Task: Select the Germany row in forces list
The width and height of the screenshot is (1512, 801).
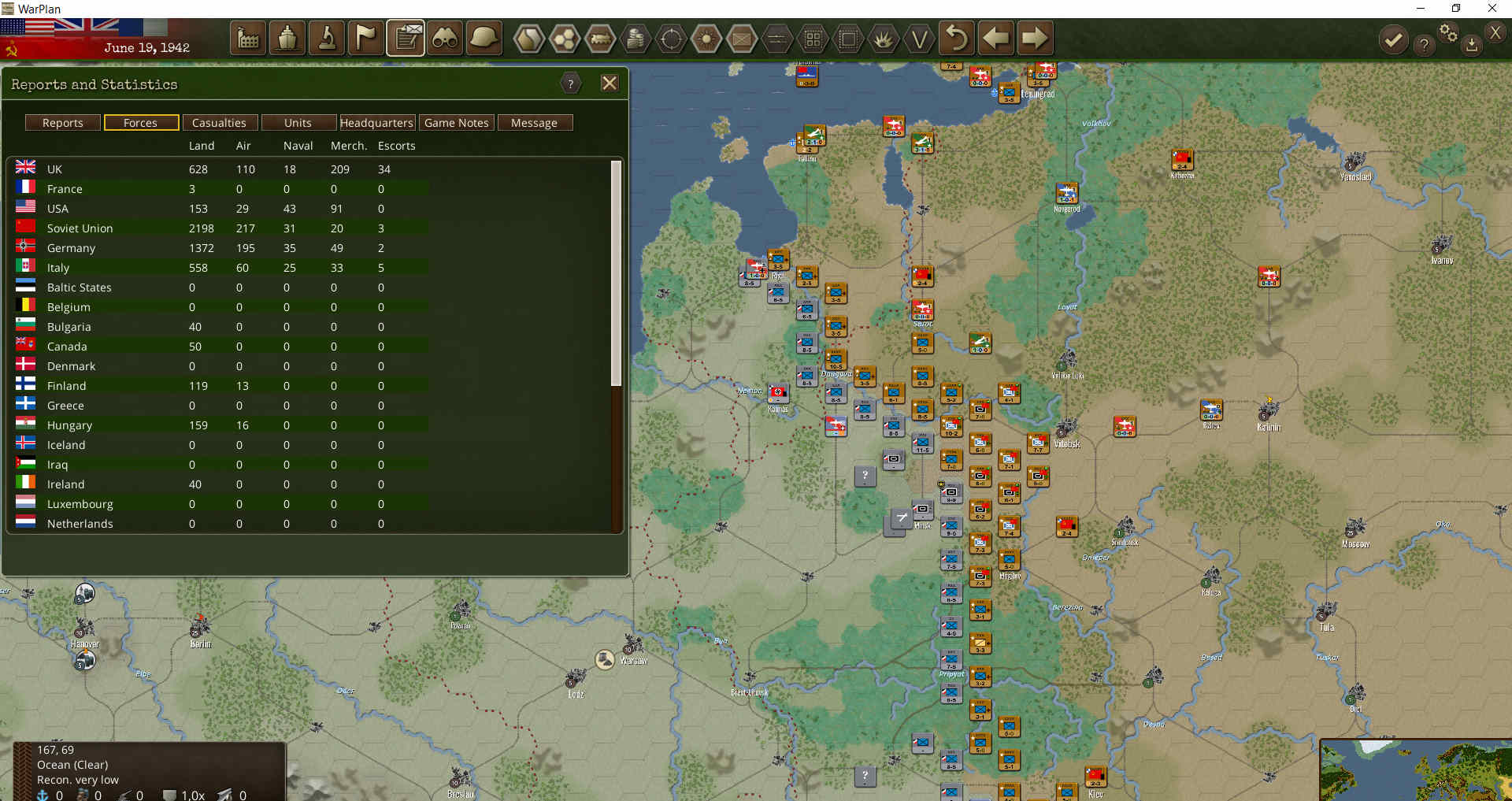Action: (222, 248)
